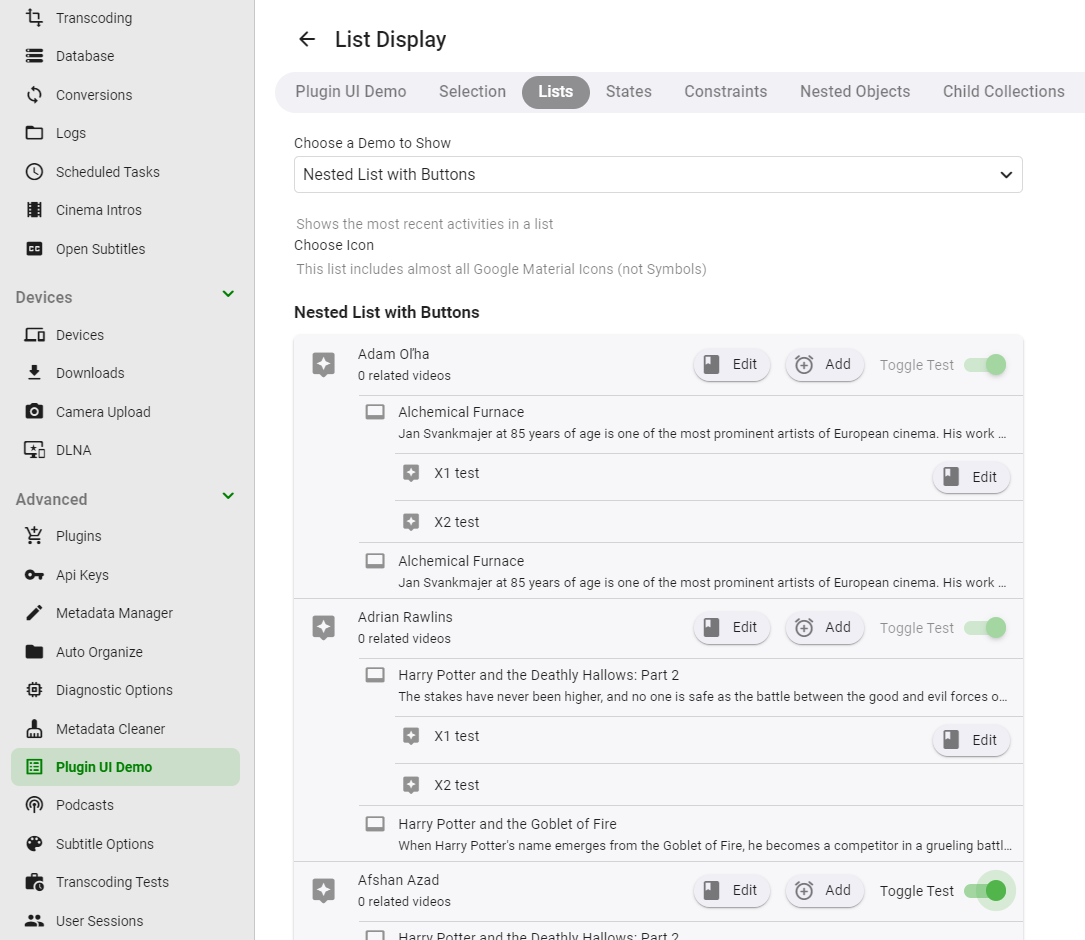Open Cinema Intros film icon in sidebar
Screen dimensions: 1085x940
click(x=35, y=210)
